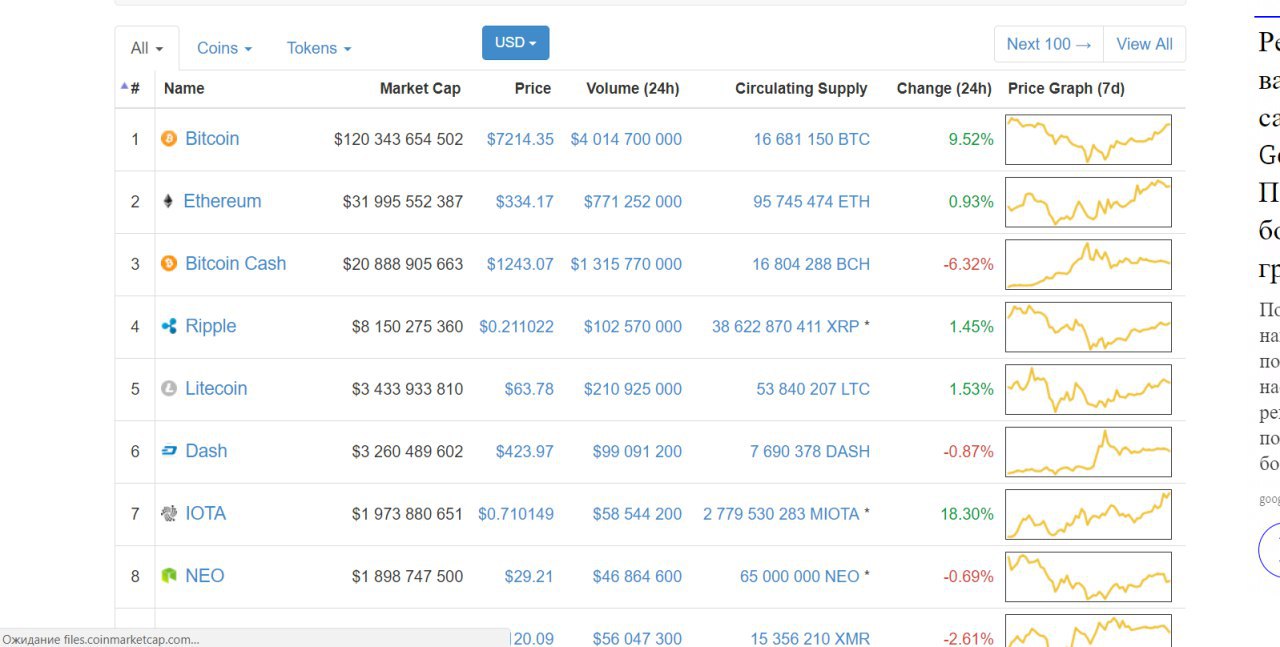
Task: Click the IOTA logo icon
Action: pos(169,514)
